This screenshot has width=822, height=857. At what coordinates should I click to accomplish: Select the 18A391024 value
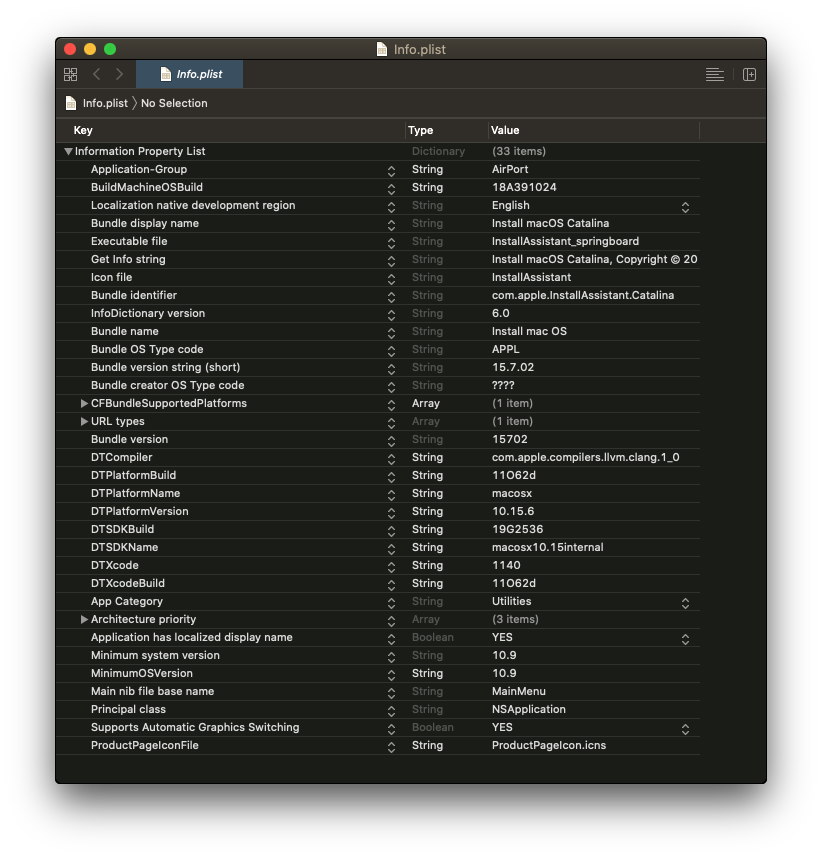point(524,187)
